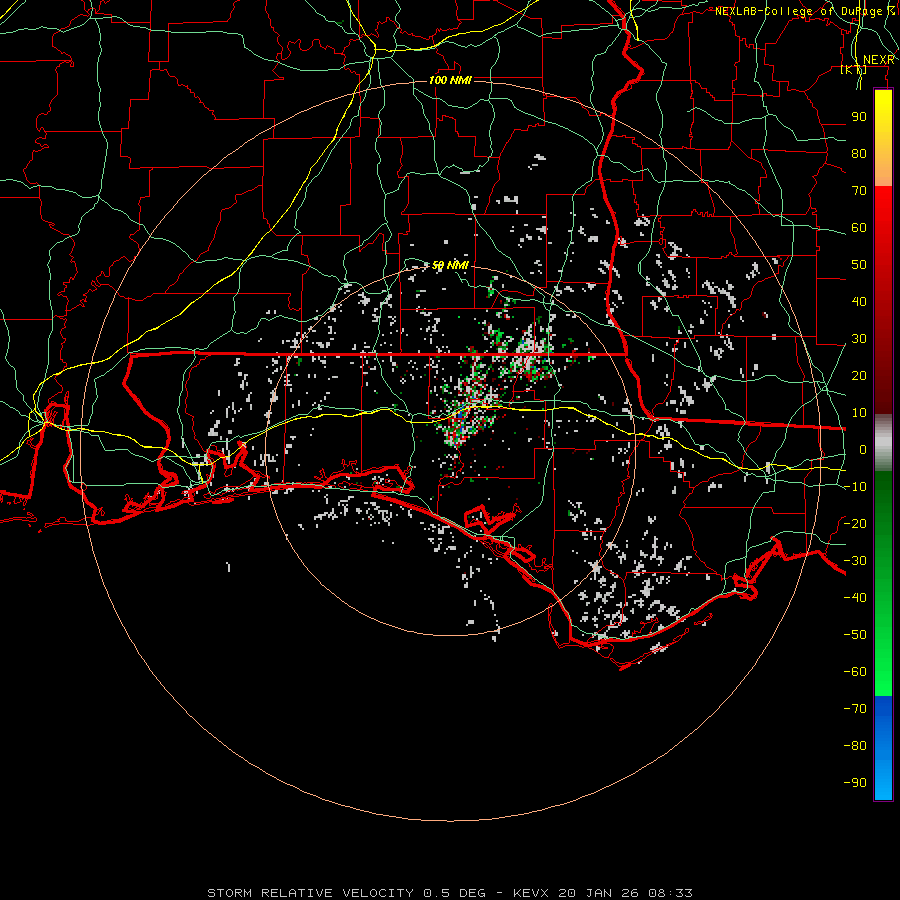
Task: Select the -40 value on velocity scale
Action: [855, 598]
